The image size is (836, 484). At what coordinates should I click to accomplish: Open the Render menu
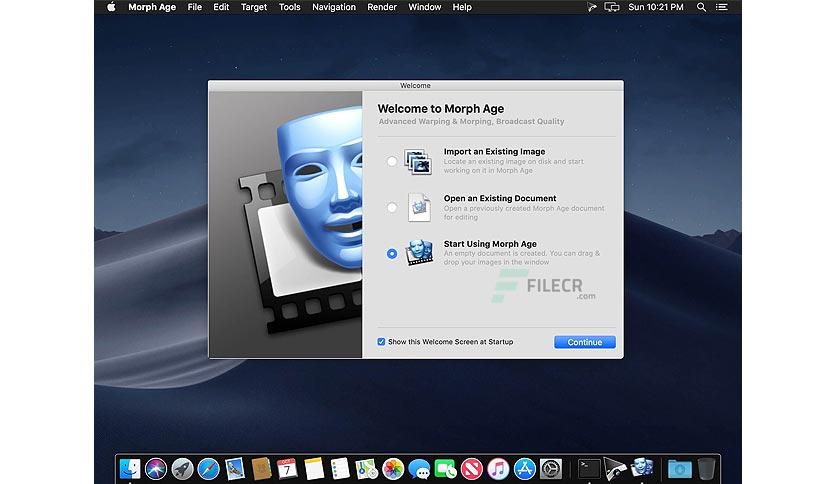tap(382, 7)
